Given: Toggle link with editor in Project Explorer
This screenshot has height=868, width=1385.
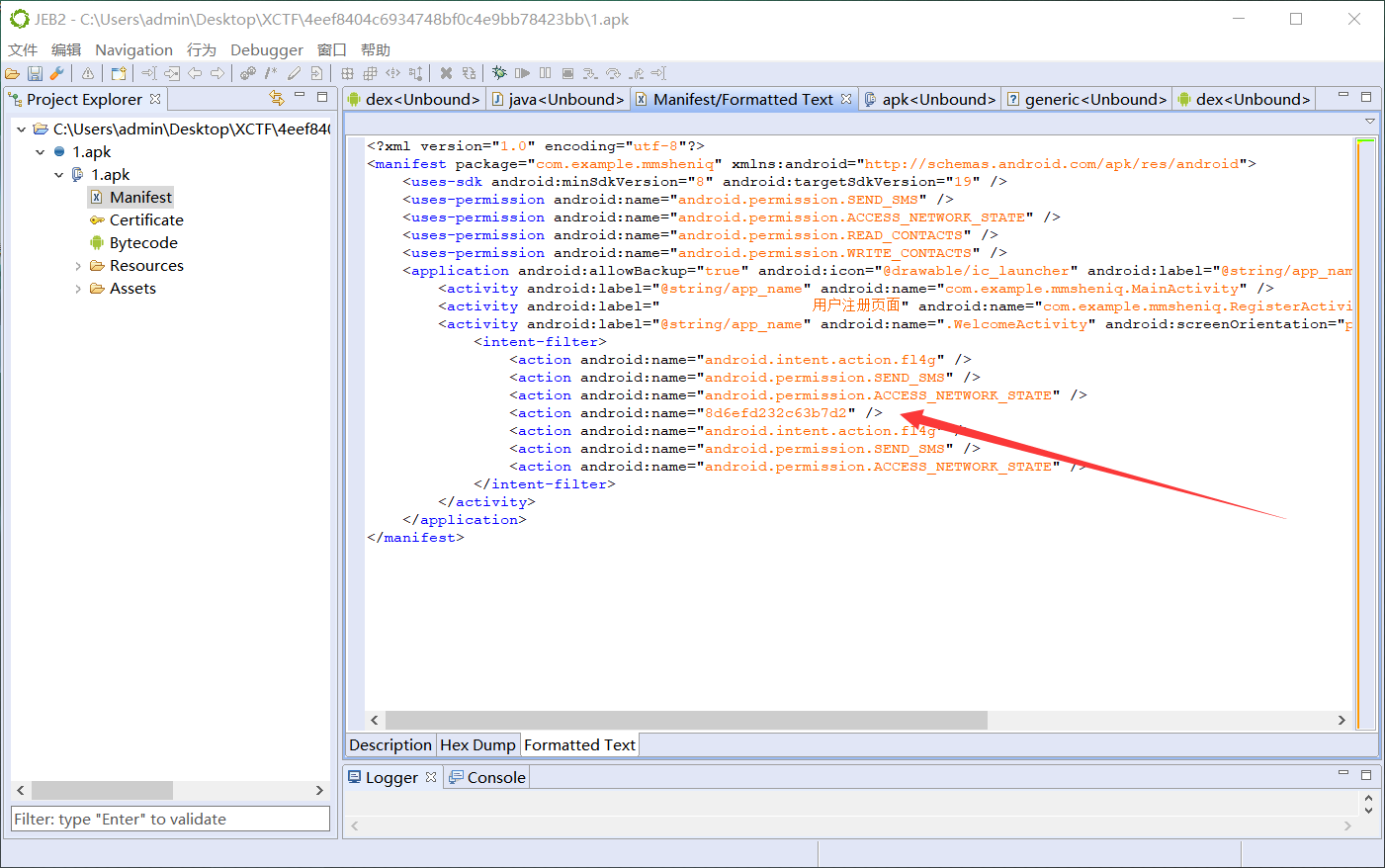Looking at the screenshot, I should tap(277, 98).
